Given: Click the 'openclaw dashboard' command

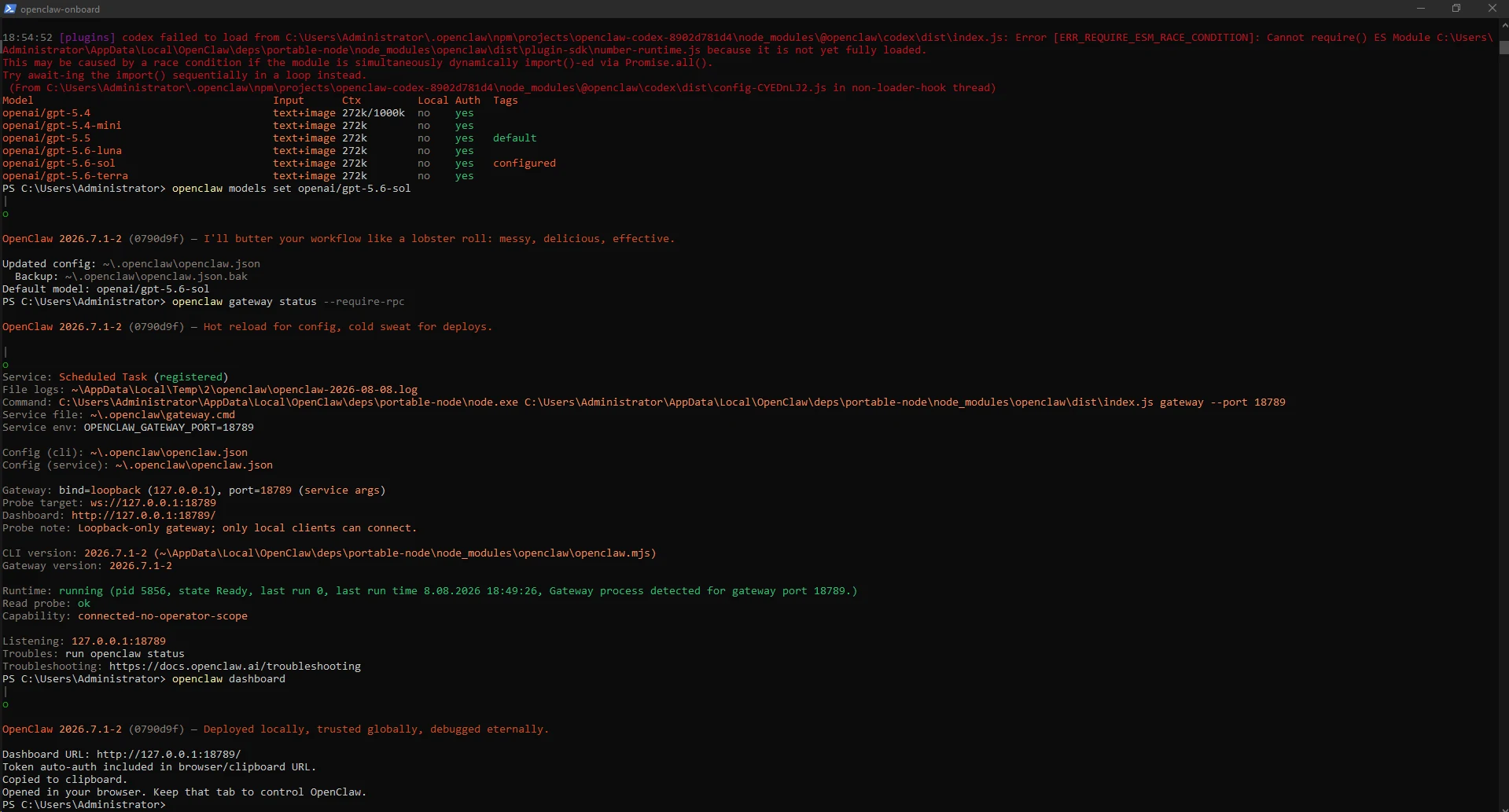Looking at the screenshot, I should click(229, 679).
